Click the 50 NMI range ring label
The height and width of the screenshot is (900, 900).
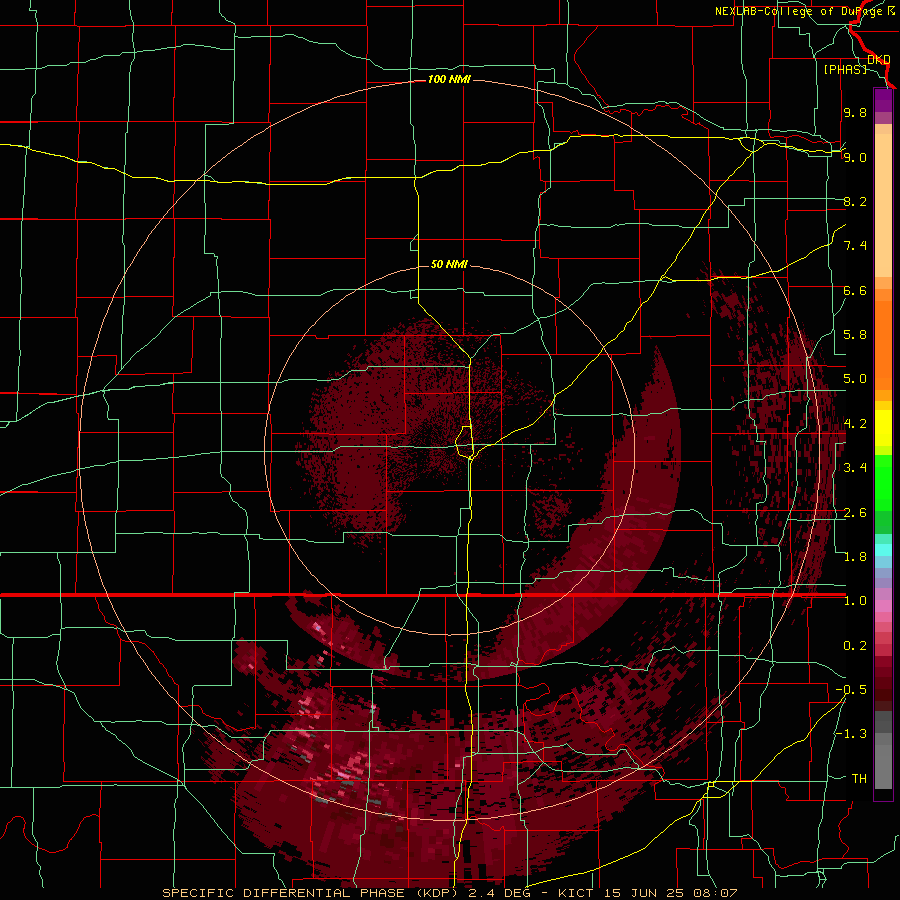click(449, 264)
